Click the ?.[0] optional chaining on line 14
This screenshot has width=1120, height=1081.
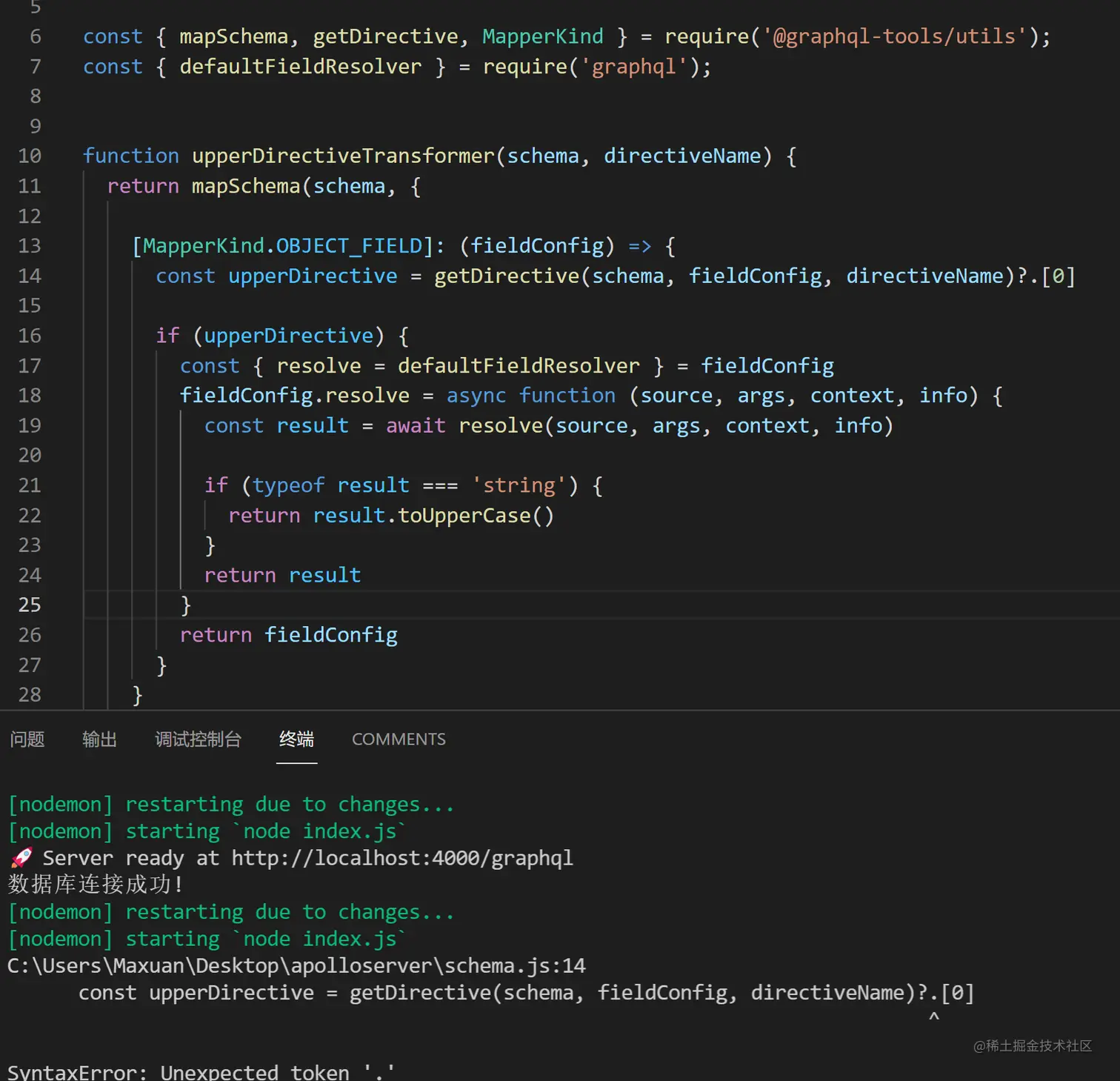coord(1046,276)
